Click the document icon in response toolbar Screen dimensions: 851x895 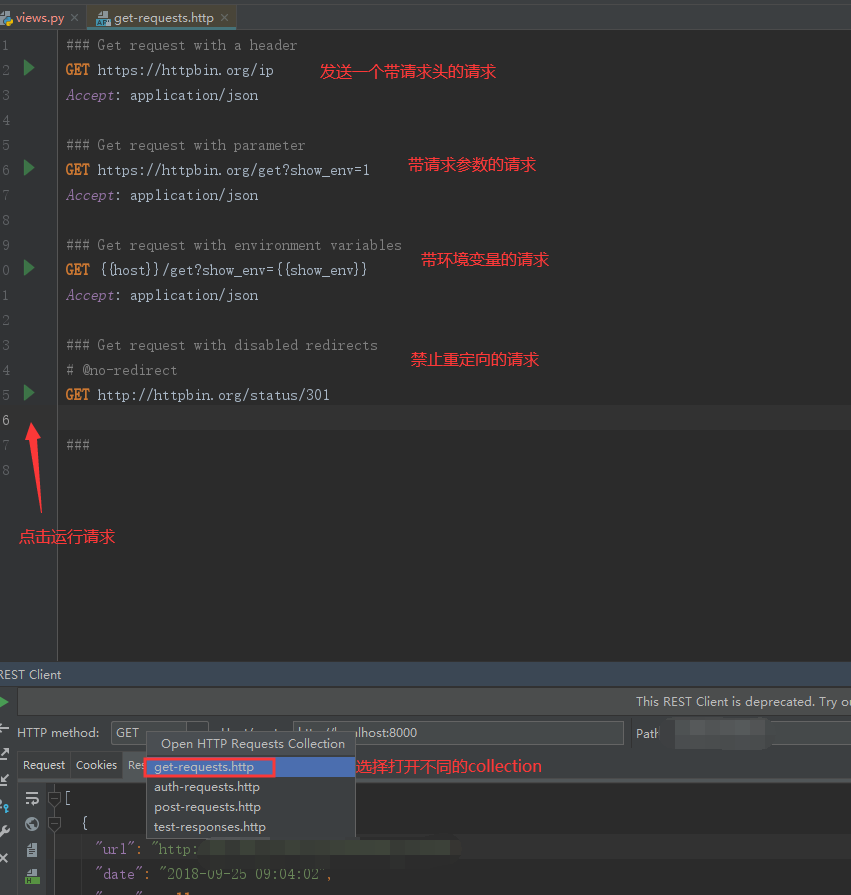pyautogui.click(x=33, y=850)
